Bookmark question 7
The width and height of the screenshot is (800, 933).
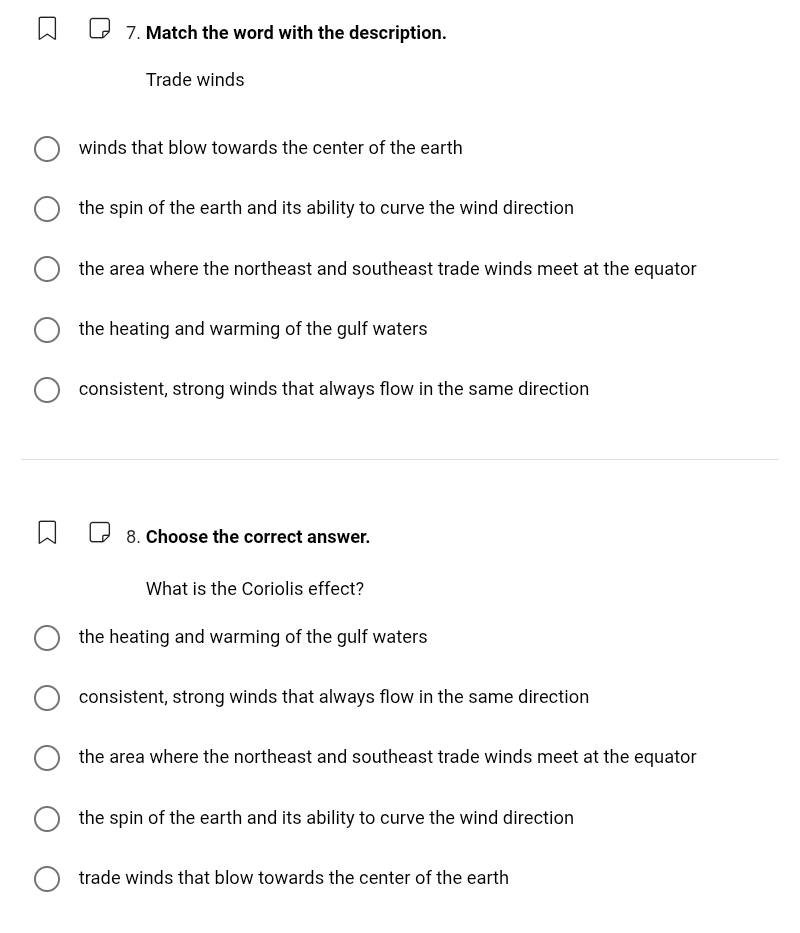point(47,29)
